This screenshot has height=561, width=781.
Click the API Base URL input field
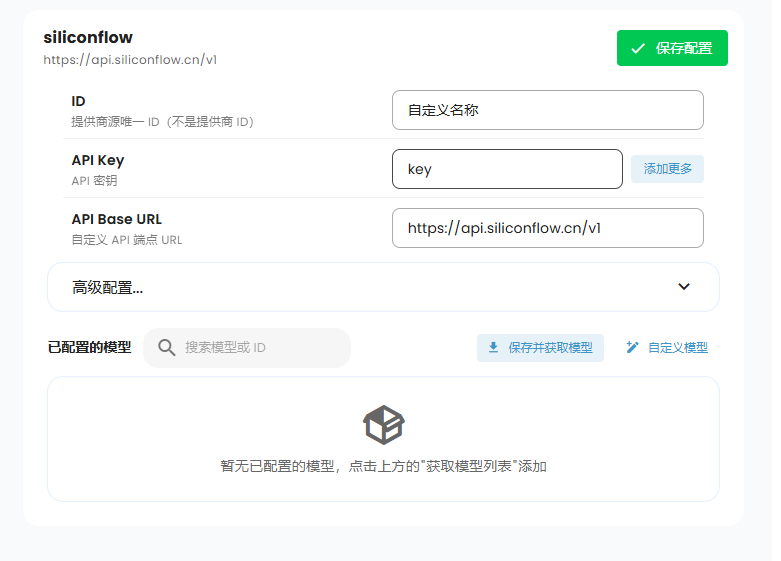[x=547, y=228]
